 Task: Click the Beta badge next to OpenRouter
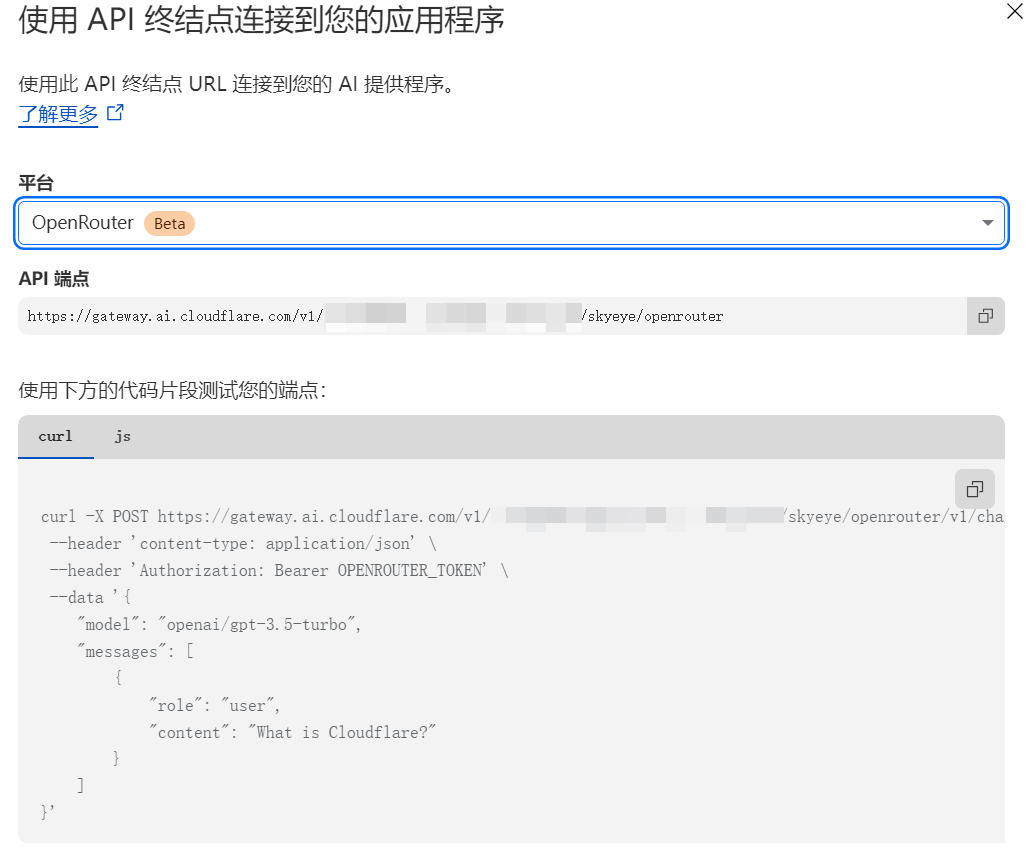pyautogui.click(x=169, y=224)
